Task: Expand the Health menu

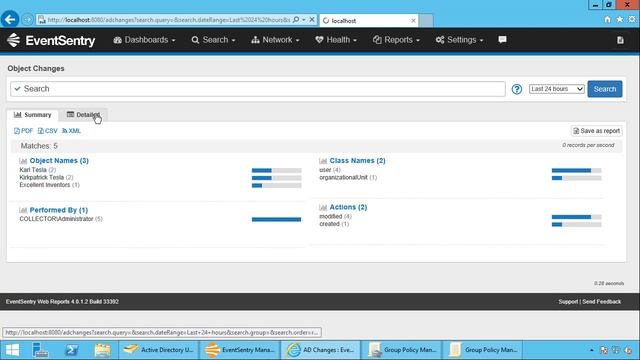Action: pos(336,40)
